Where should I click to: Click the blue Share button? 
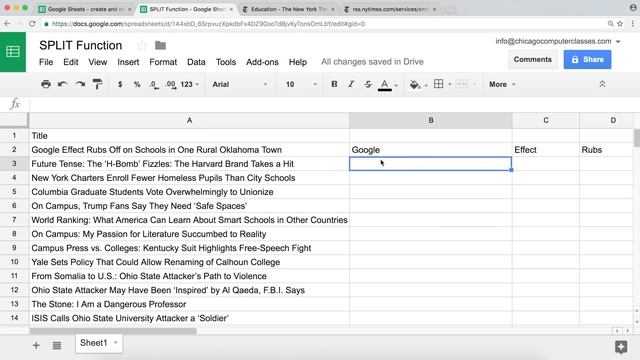tap(587, 60)
